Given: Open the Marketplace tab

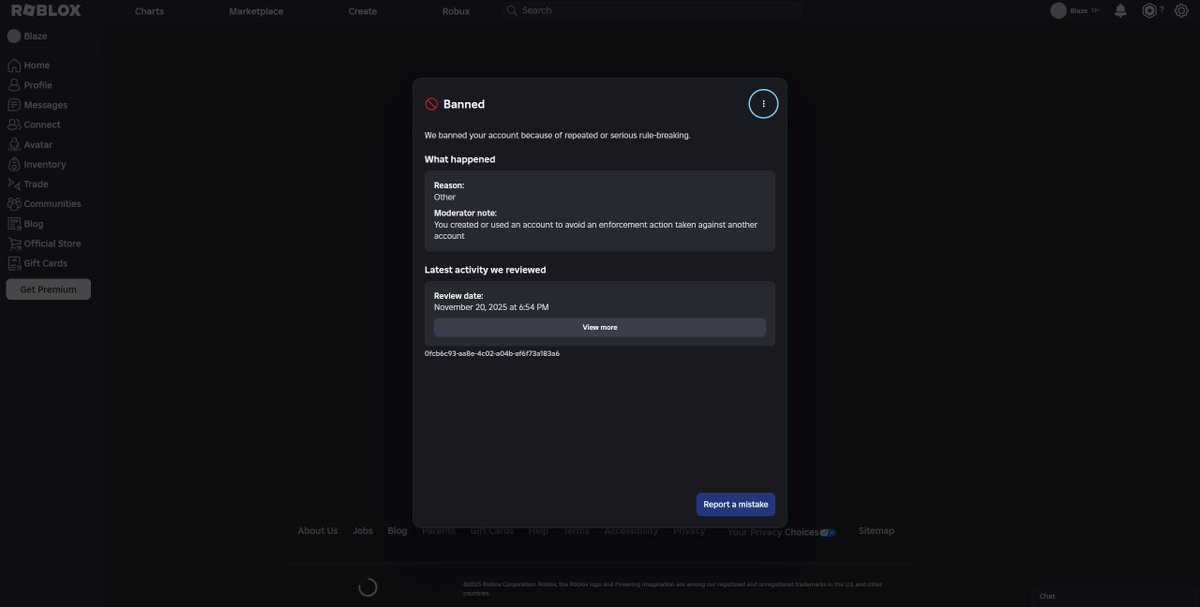Looking at the screenshot, I should [256, 11].
